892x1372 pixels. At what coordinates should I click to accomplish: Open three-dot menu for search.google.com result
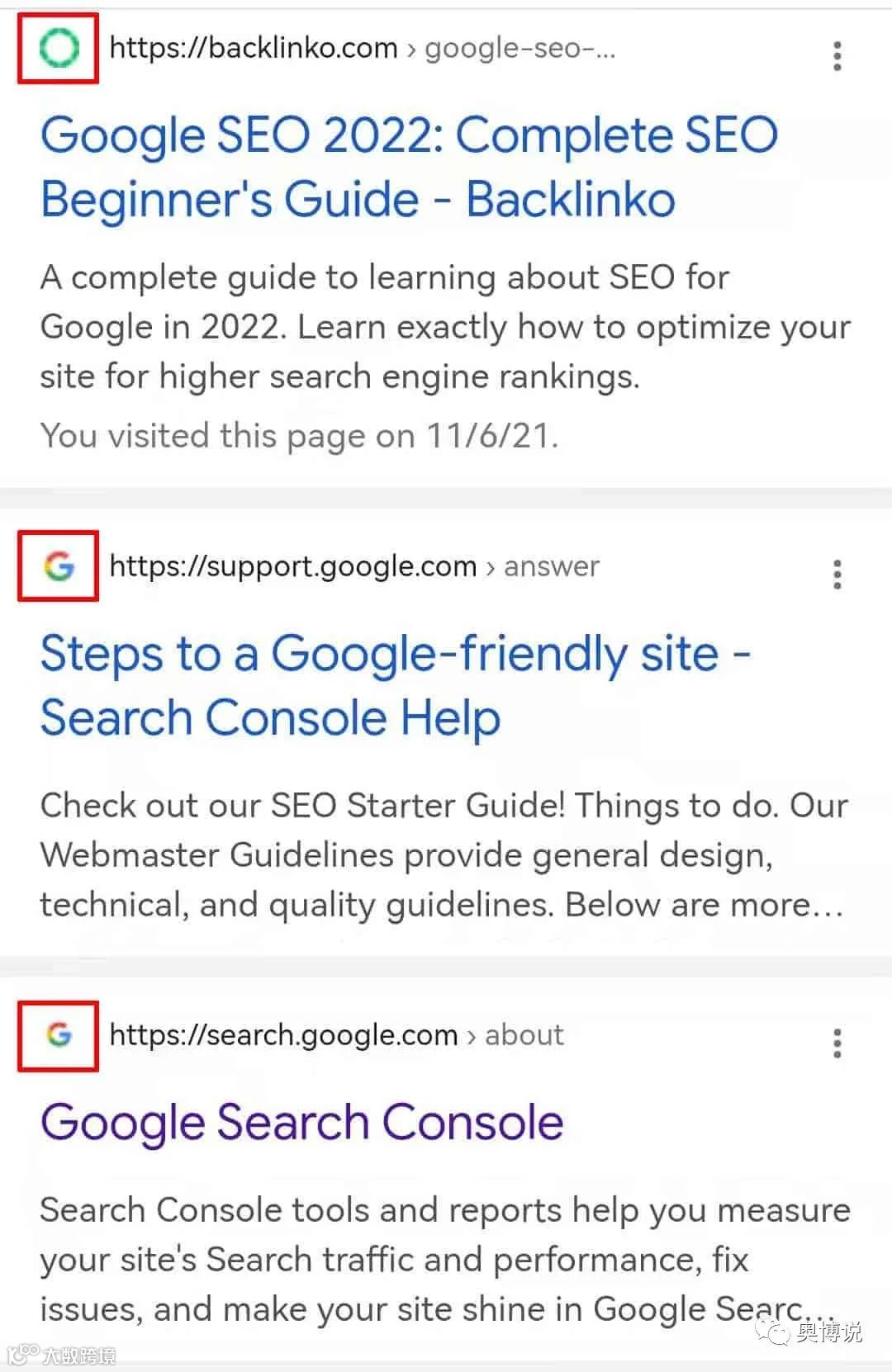pyautogui.click(x=837, y=1043)
